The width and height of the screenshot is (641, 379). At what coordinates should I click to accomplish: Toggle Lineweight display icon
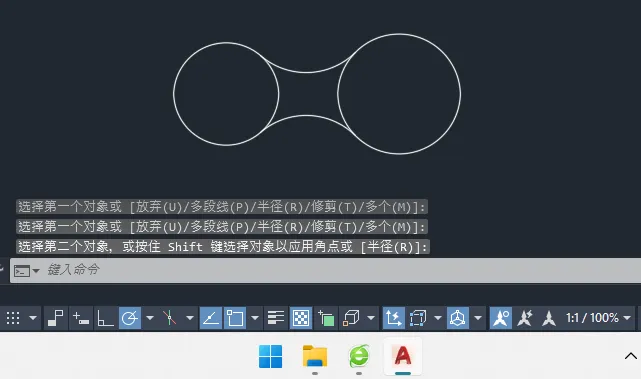coord(276,318)
